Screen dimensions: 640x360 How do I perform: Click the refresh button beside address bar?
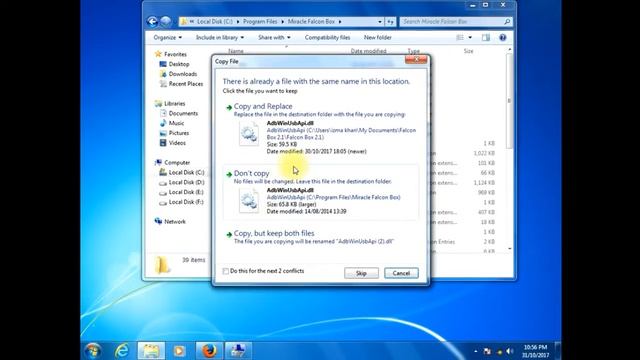click(391, 22)
